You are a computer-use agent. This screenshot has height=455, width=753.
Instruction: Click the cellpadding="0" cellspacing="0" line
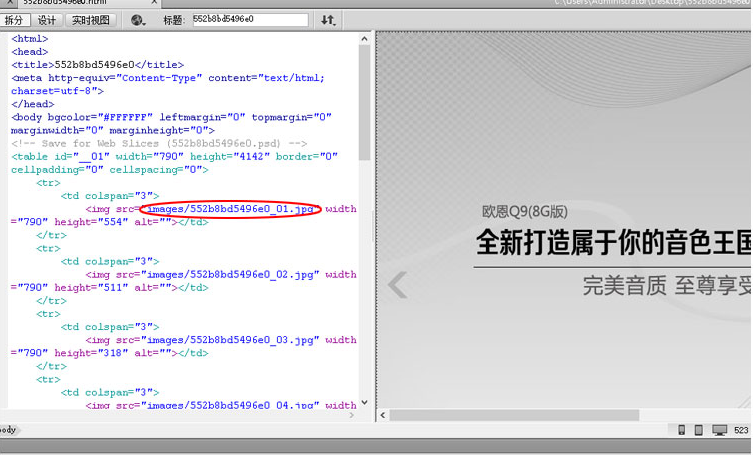pyautogui.click(x=110, y=170)
